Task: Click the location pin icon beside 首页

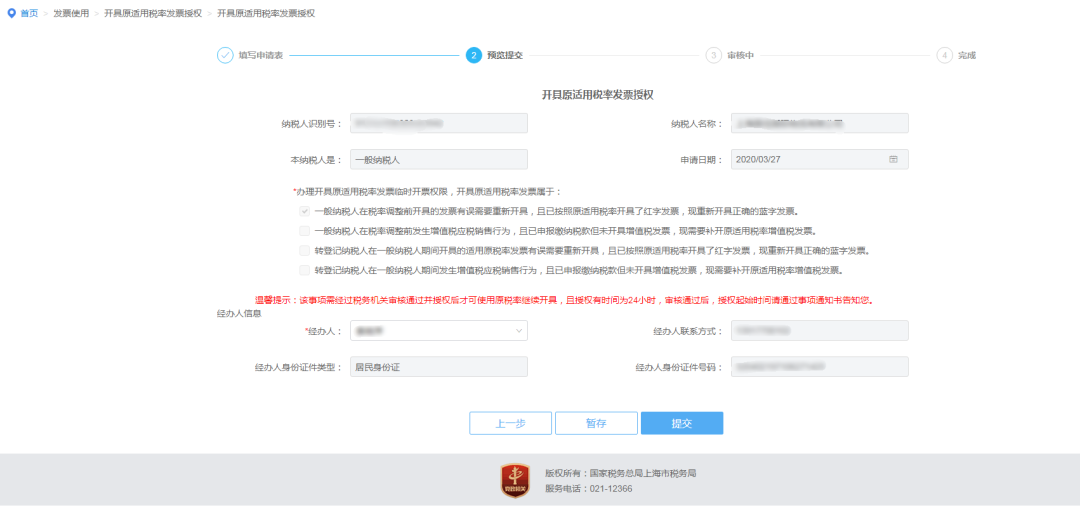Action: (x=11, y=13)
